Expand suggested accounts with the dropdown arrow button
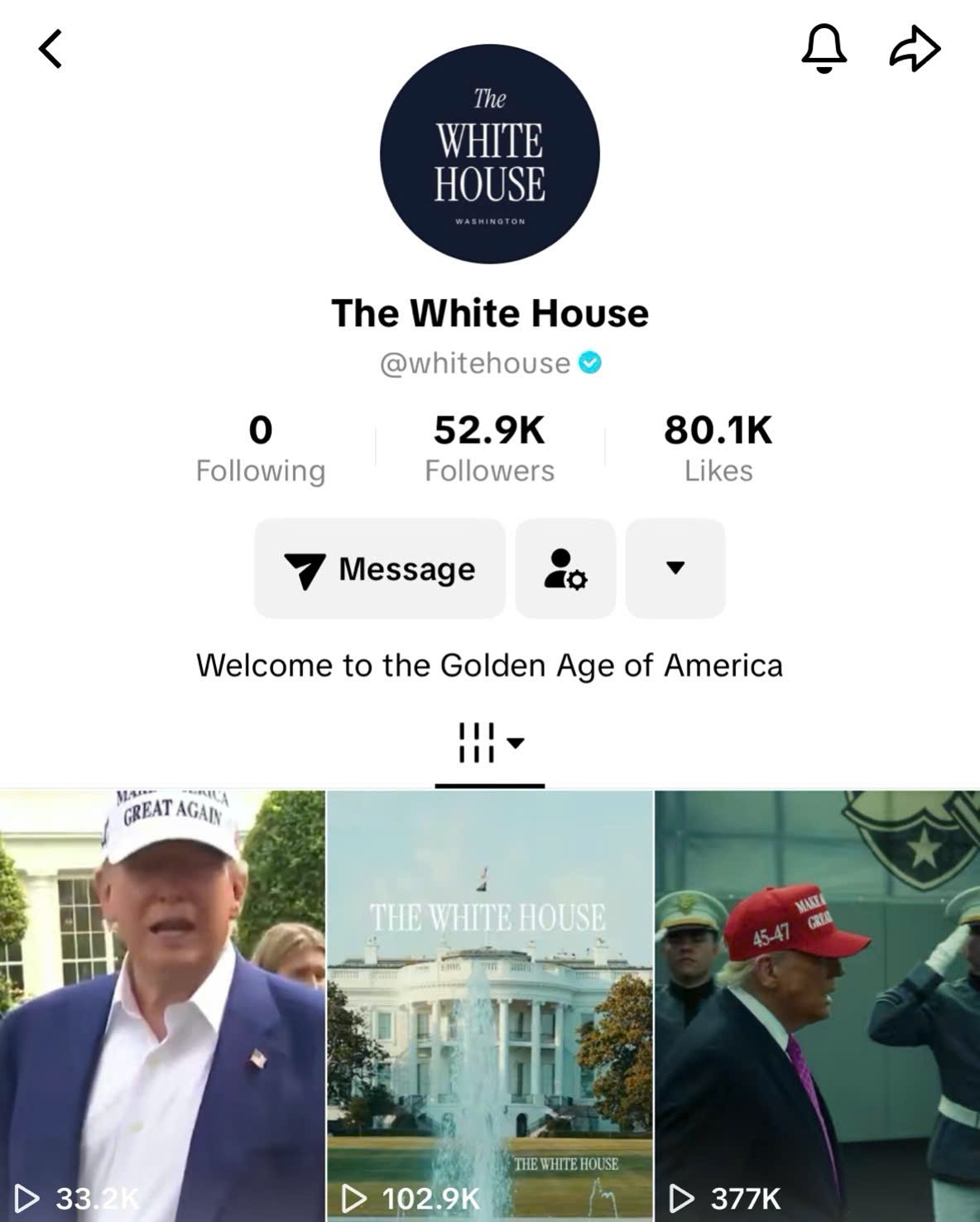 (x=675, y=569)
